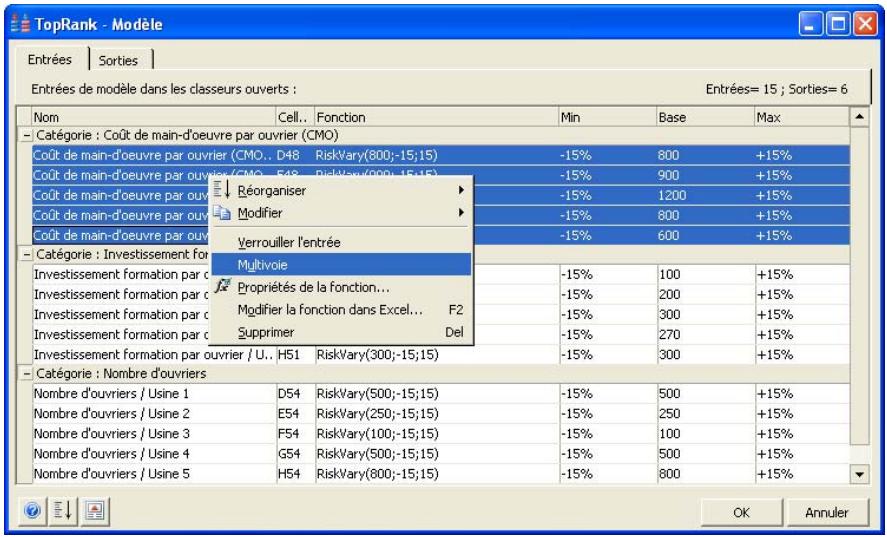
Task: Click the third bottom toolbar icon next to sort
Action: [x=95, y=511]
